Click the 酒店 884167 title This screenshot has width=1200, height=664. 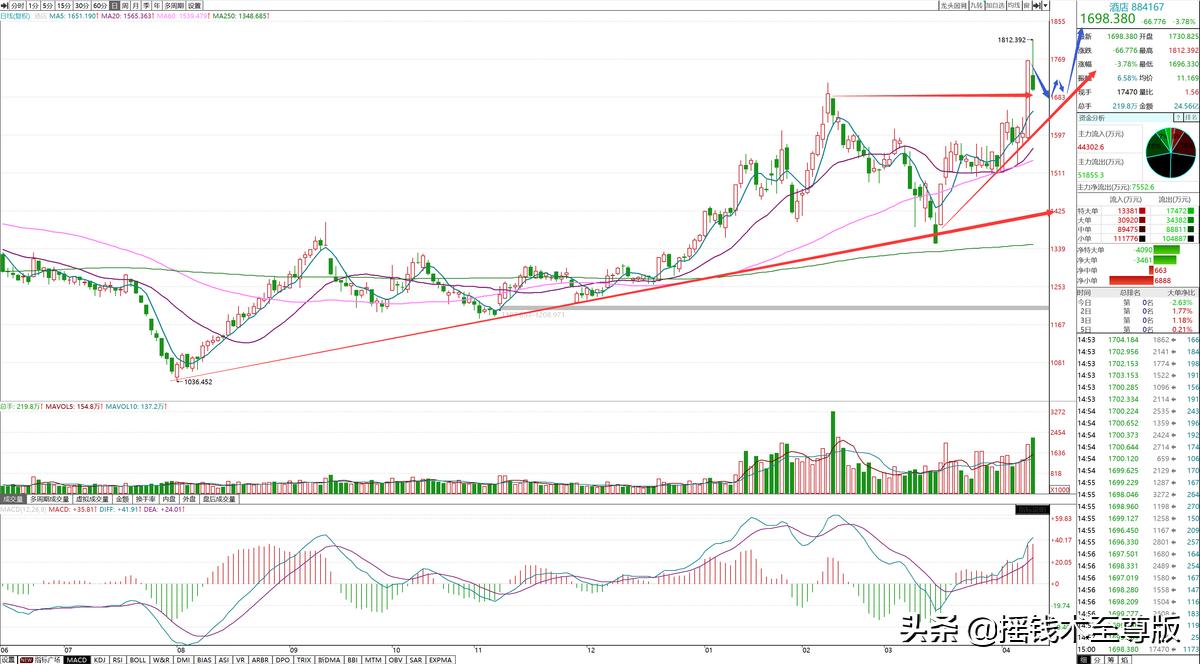[x=1137, y=7]
